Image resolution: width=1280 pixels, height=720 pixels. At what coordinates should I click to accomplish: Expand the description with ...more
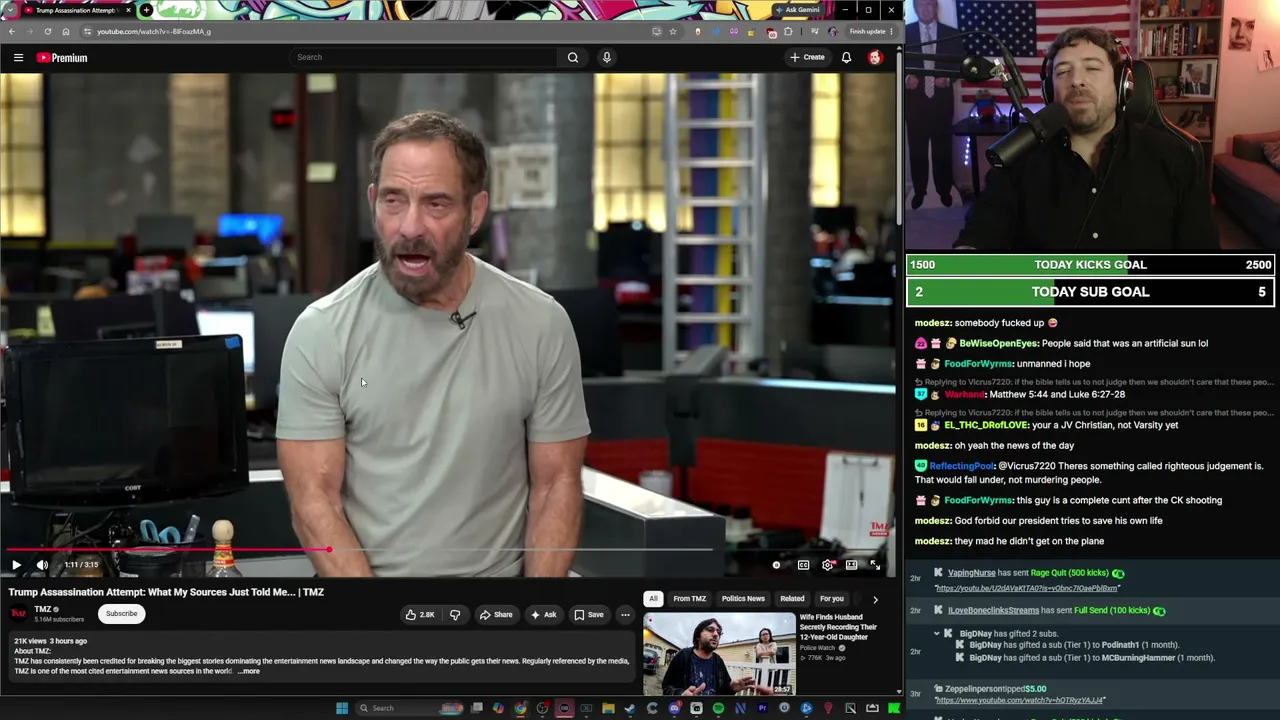249,672
